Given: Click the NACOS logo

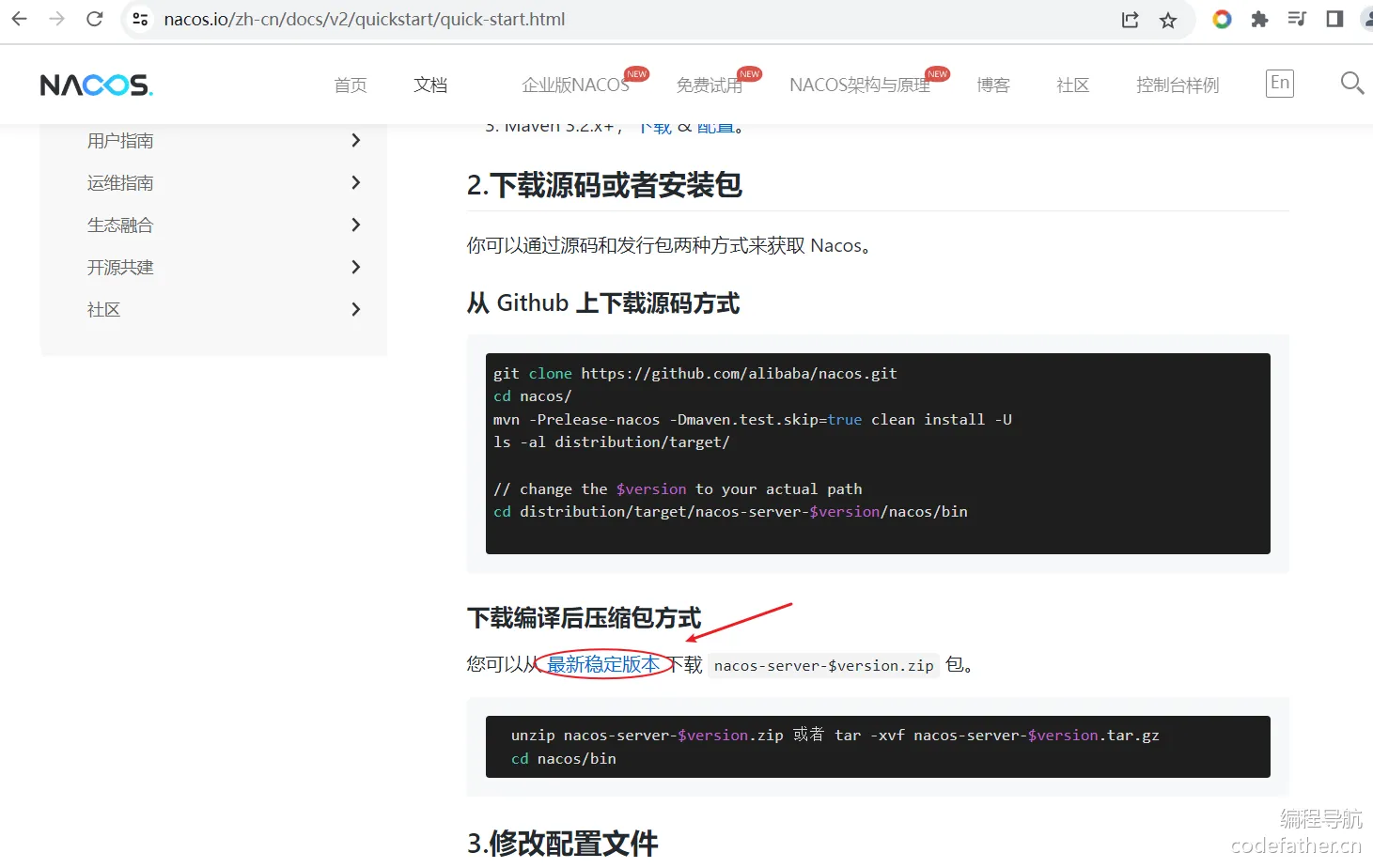Looking at the screenshot, I should (x=97, y=85).
